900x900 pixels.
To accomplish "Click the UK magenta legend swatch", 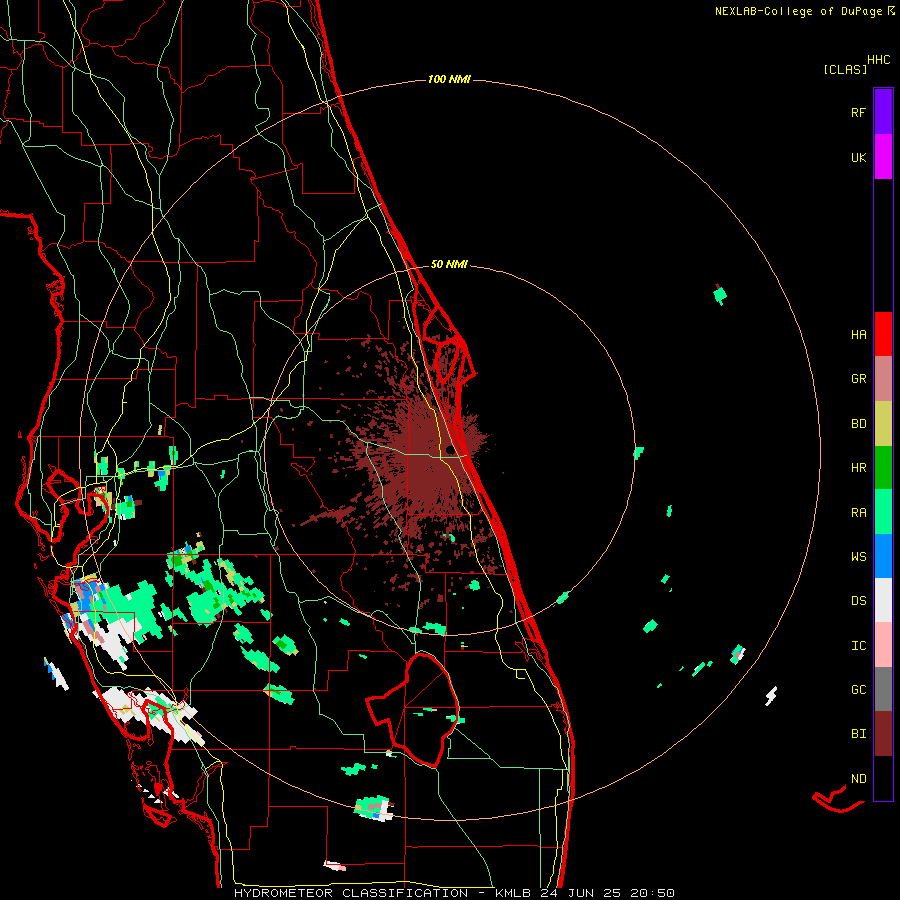I will [883, 157].
